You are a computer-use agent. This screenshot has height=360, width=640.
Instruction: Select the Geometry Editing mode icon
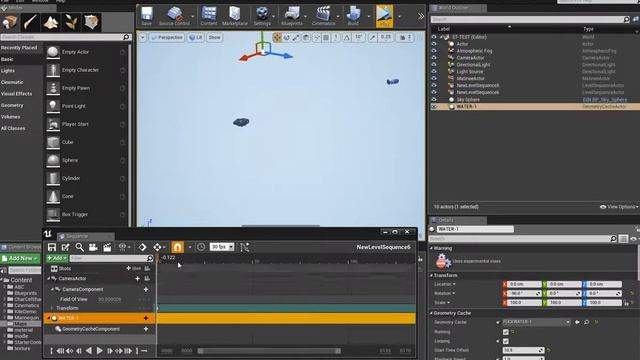(92, 22)
